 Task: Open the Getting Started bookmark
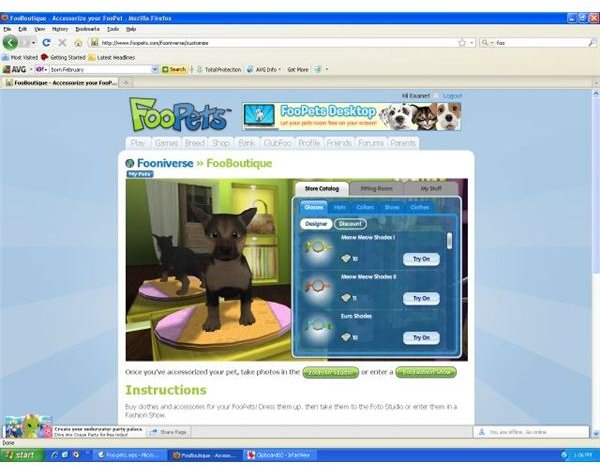click(63, 57)
